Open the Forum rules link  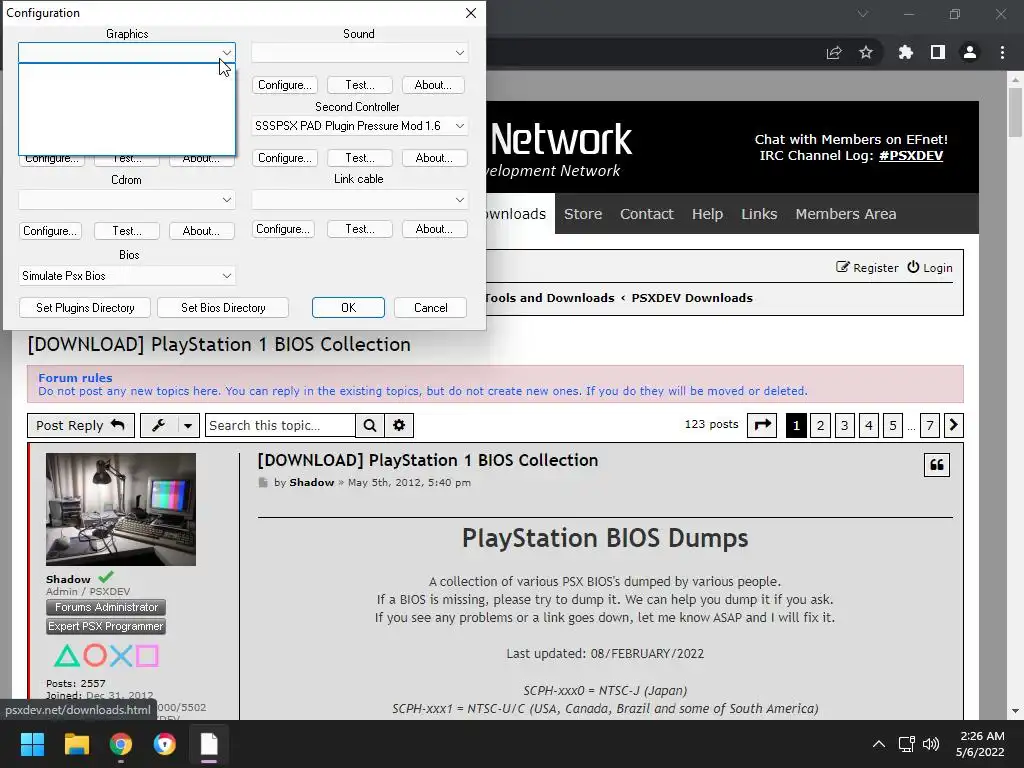(x=75, y=377)
